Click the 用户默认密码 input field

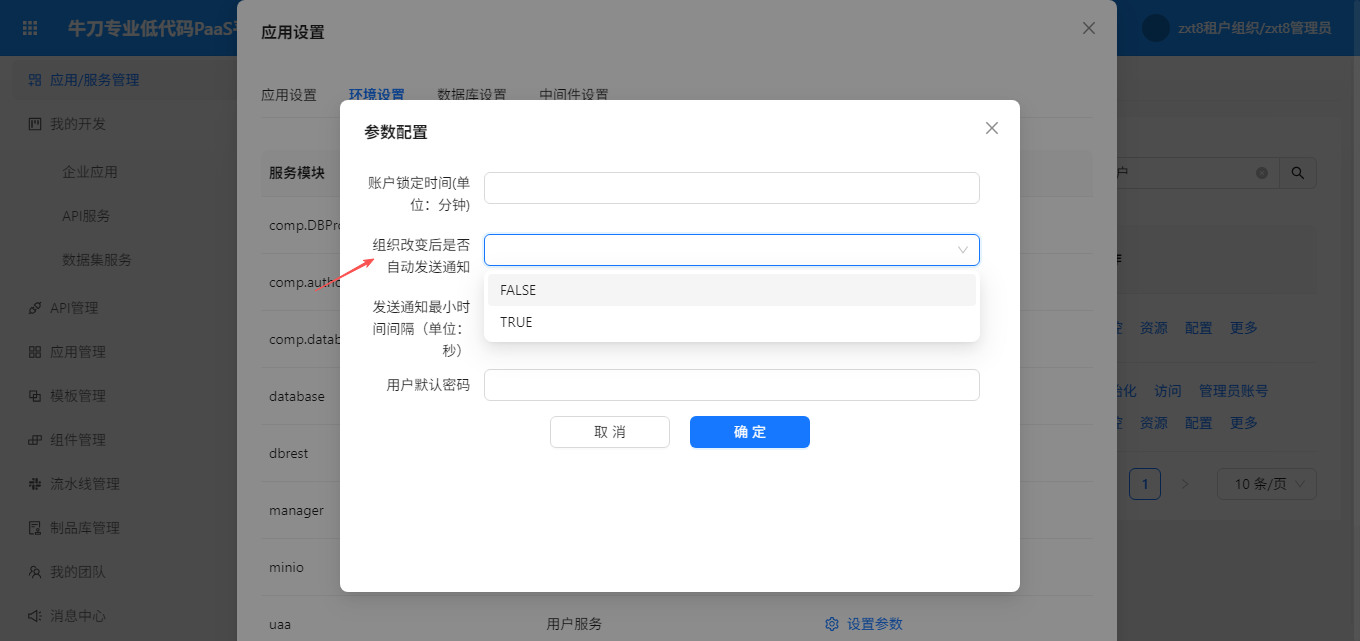tap(731, 385)
